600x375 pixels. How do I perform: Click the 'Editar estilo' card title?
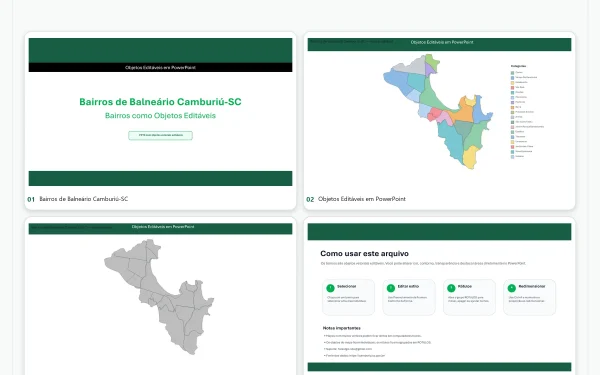tap(408, 286)
